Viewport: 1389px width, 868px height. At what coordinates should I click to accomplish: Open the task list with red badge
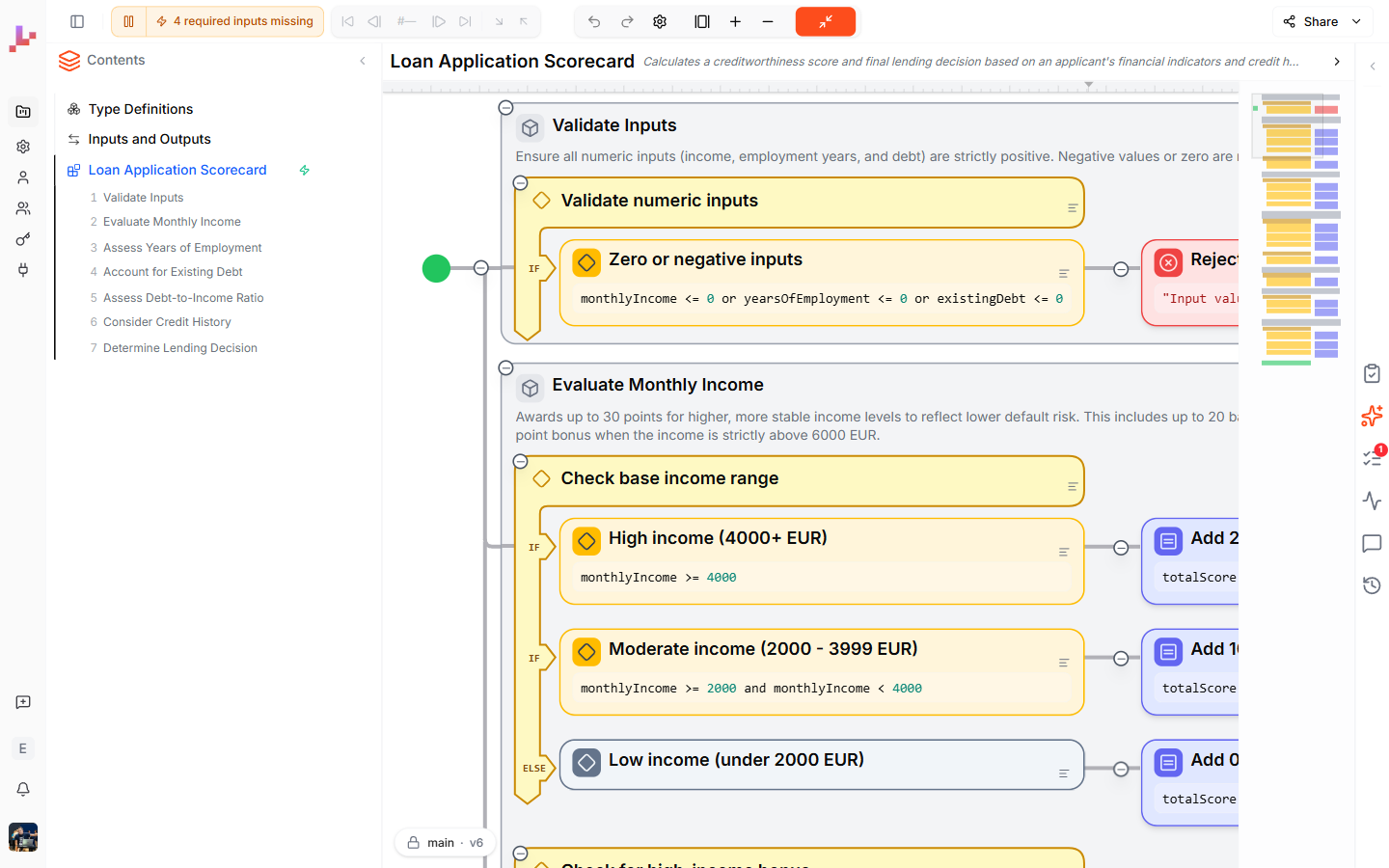point(1372,458)
